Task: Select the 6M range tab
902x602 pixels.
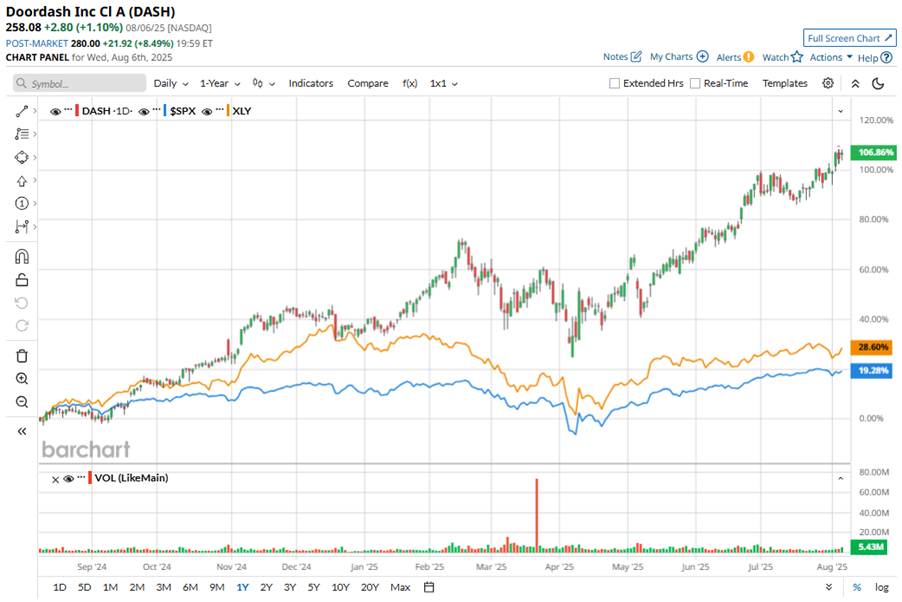Action: [x=190, y=587]
